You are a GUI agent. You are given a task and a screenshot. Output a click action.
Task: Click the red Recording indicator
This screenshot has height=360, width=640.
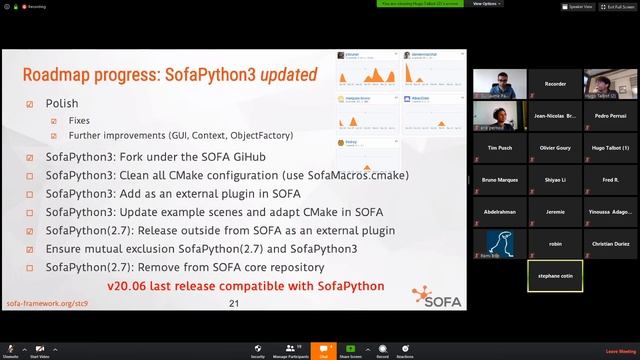[x=34, y=7]
